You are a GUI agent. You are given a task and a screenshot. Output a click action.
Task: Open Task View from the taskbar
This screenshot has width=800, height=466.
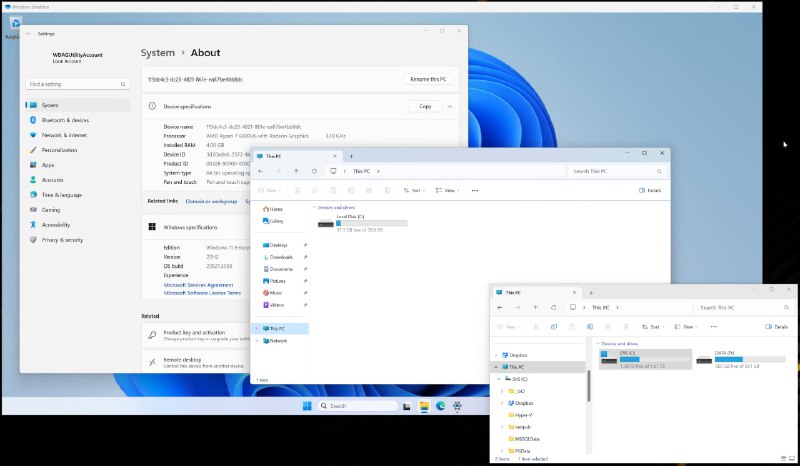(x=407, y=406)
